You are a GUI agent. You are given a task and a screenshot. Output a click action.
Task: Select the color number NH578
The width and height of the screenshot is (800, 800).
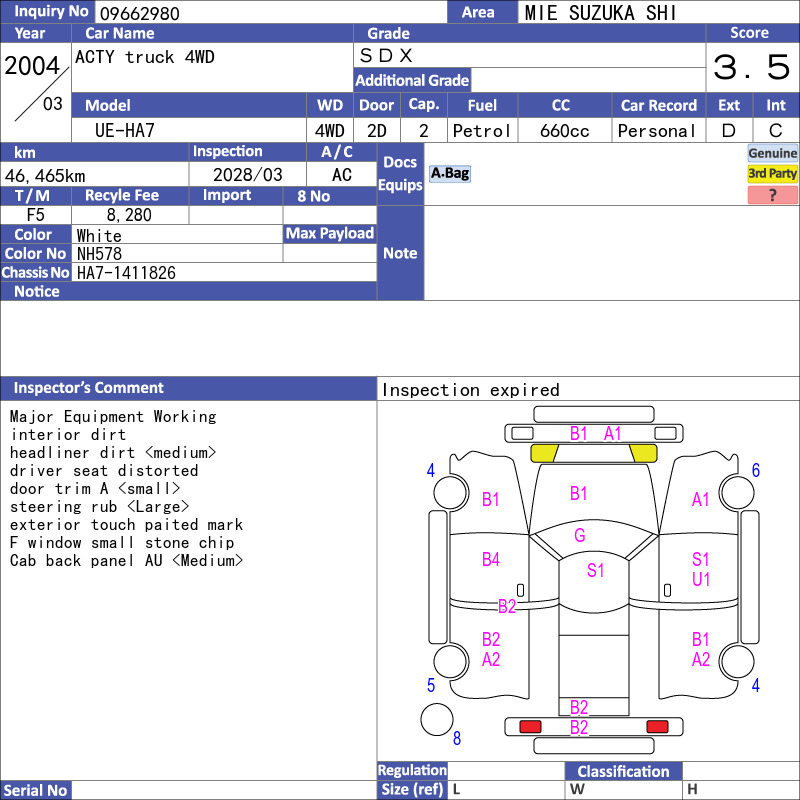pos(99,254)
